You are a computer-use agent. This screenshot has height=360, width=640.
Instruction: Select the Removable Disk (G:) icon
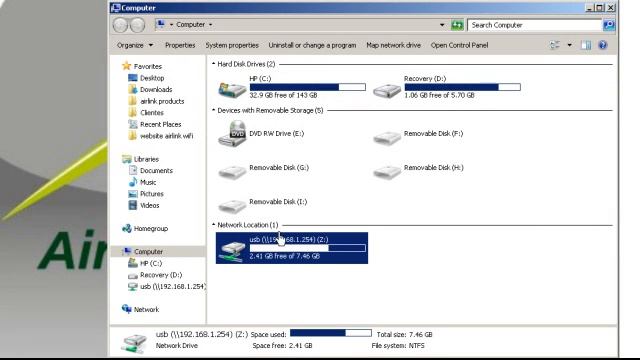tap(232, 171)
